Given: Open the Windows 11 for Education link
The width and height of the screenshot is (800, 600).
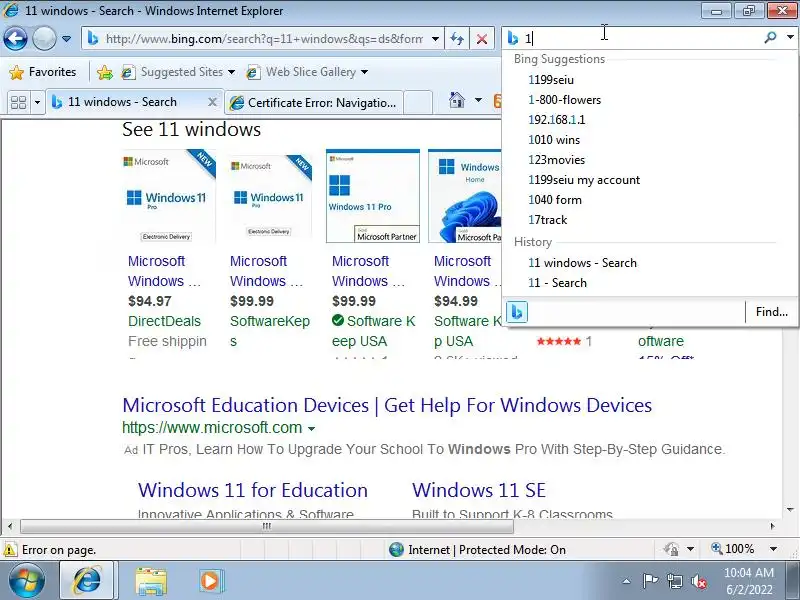Looking at the screenshot, I should point(253,490).
